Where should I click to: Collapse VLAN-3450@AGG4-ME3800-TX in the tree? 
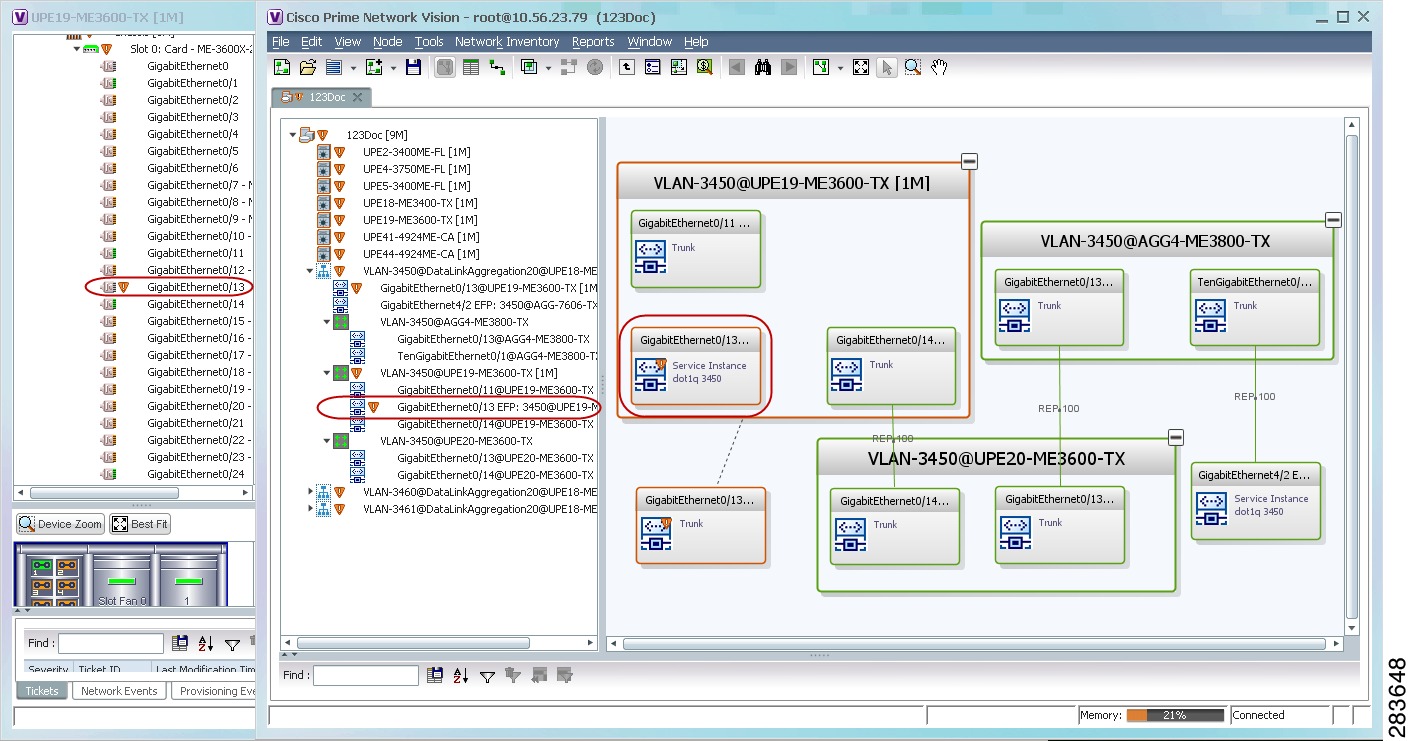(x=327, y=322)
